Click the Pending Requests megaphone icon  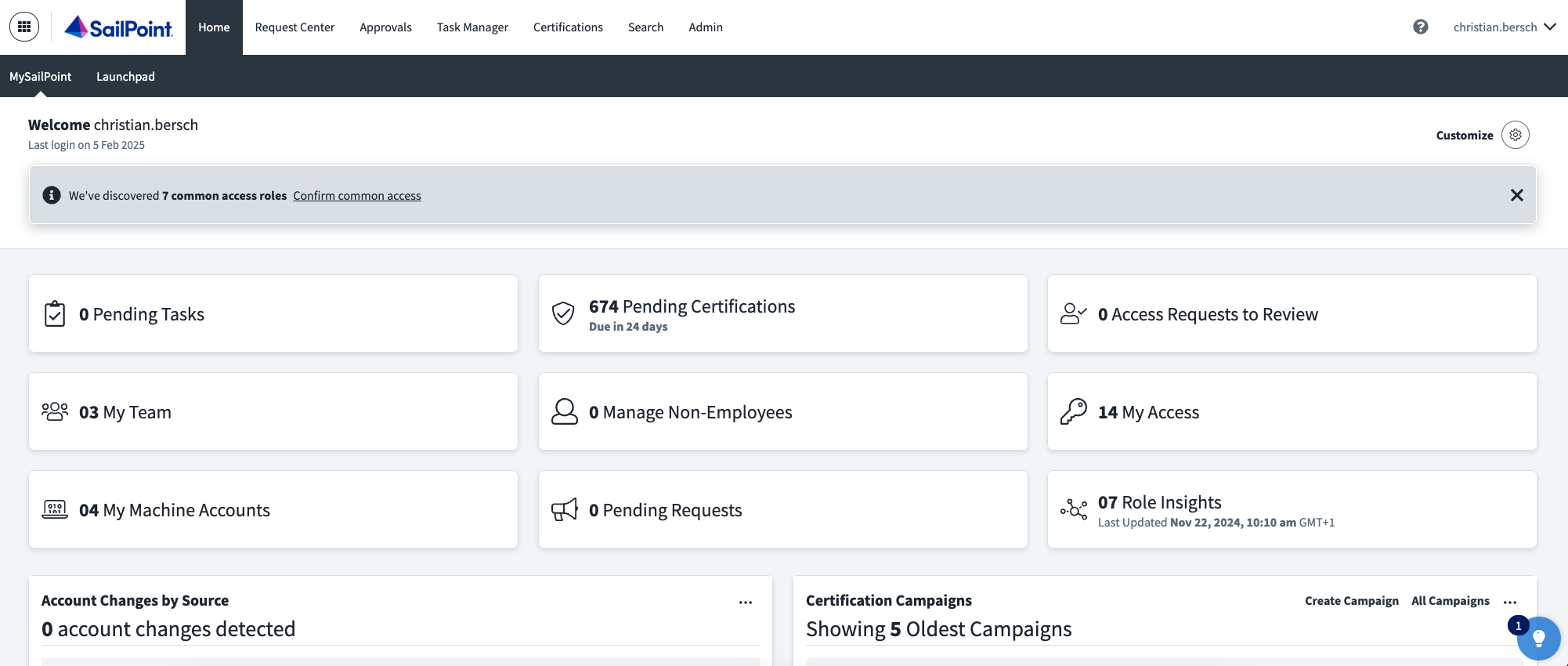tap(564, 509)
